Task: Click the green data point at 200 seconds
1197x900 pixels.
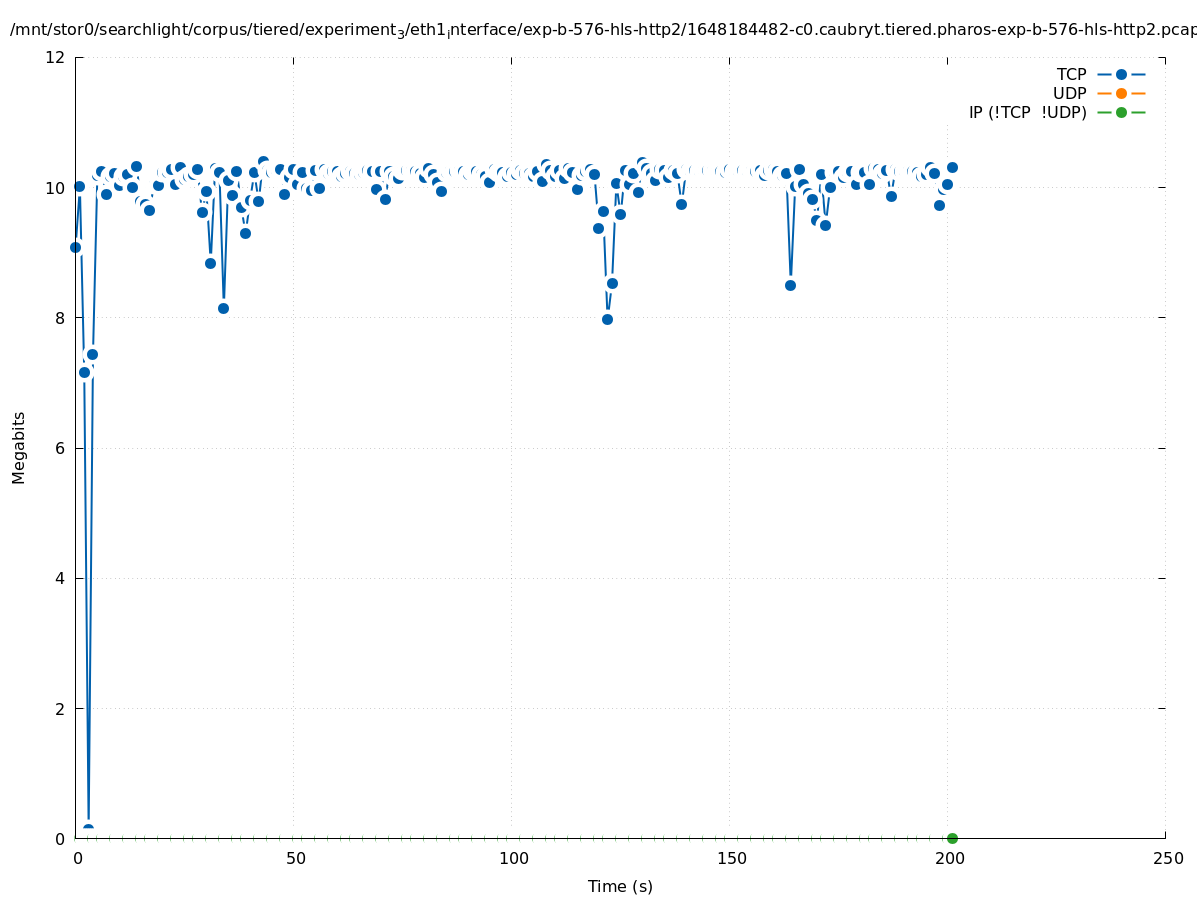Action: coord(952,838)
